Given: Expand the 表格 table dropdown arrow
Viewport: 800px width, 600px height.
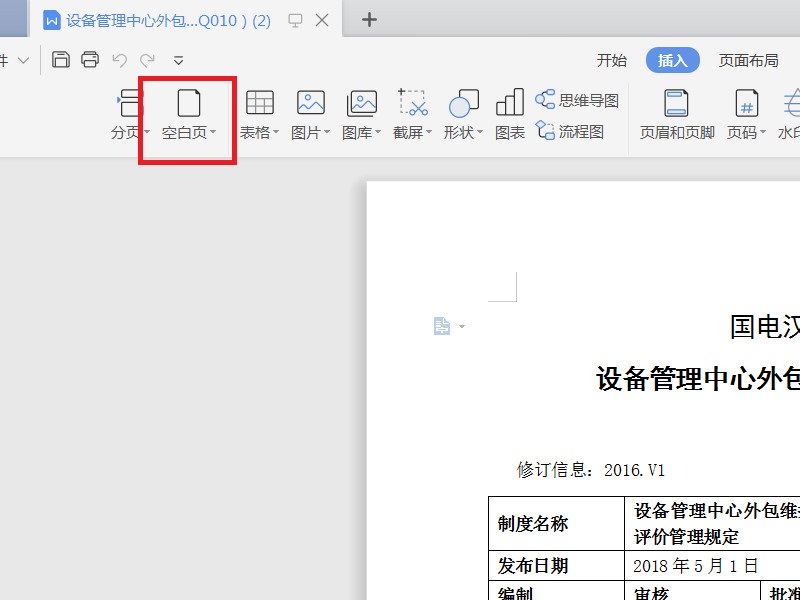Looking at the screenshot, I should click(276, 132).
